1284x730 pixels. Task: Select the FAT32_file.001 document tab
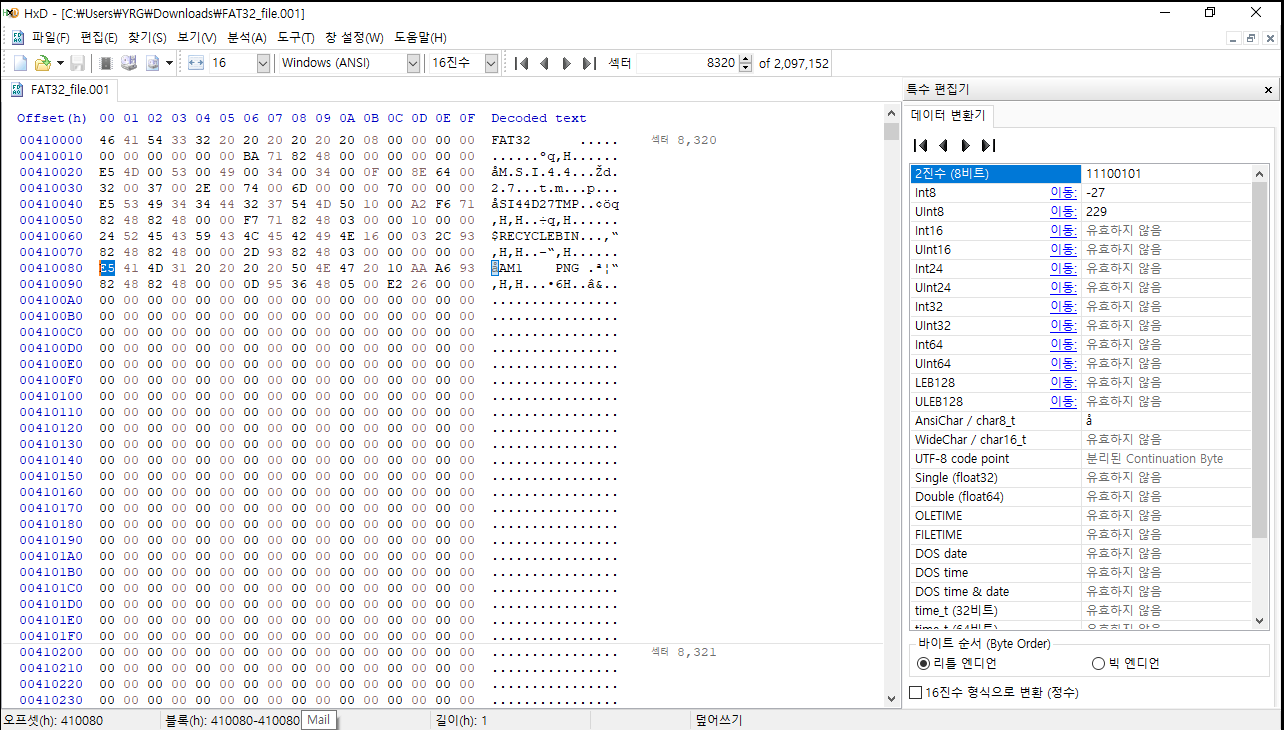pyautogui.click(x=60, y=90)
